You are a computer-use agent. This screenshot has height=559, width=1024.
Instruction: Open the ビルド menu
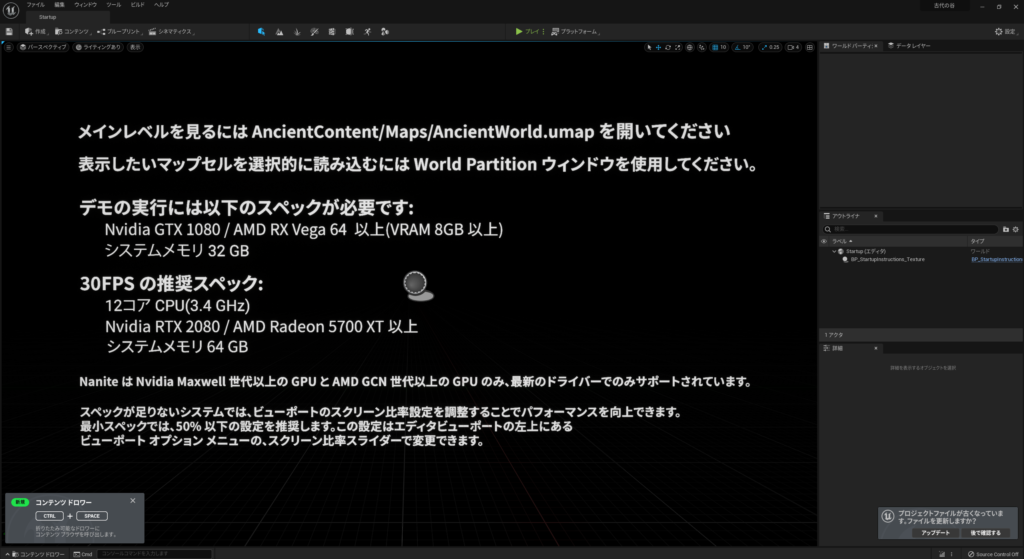click(137, 5)
